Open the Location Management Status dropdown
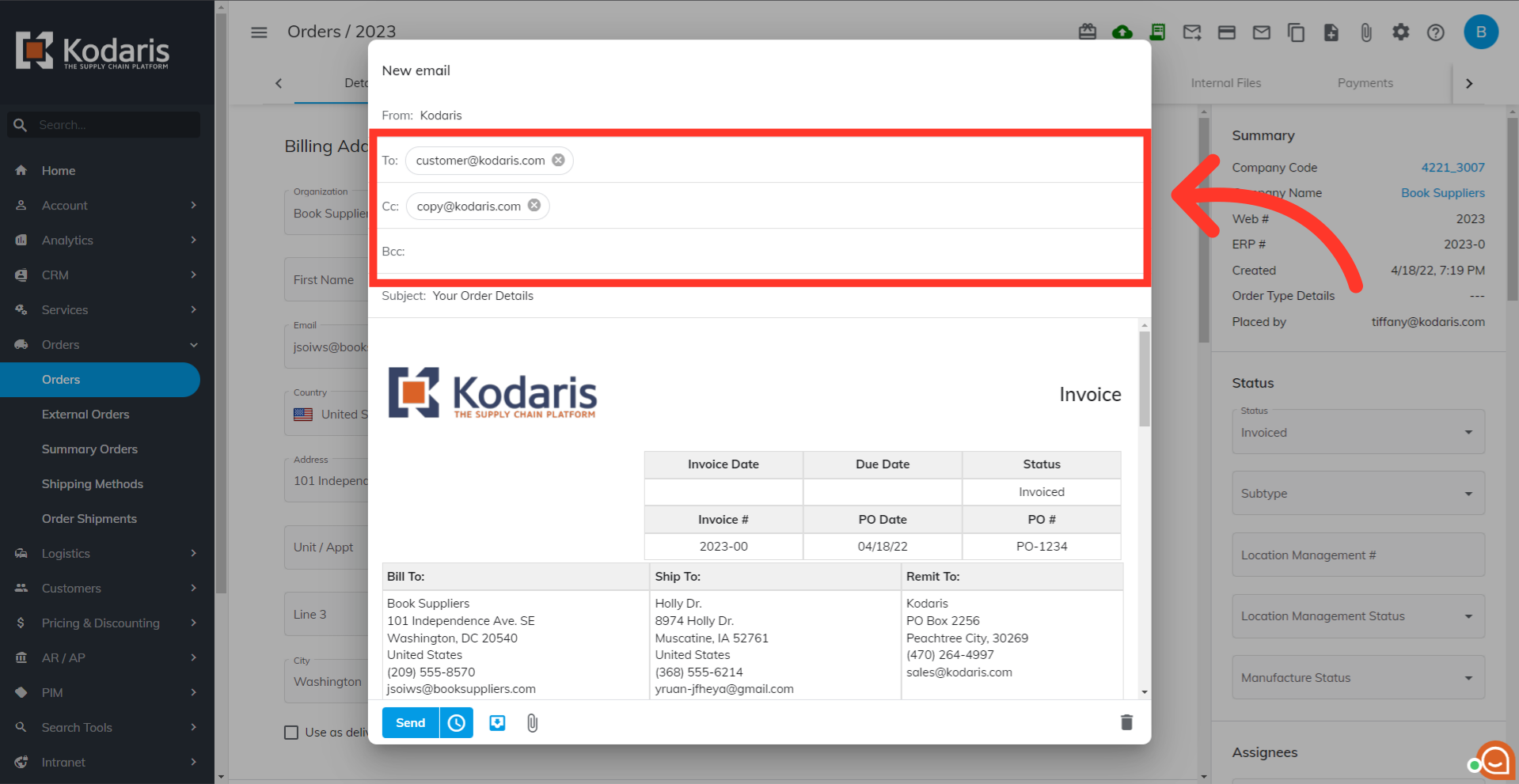1519x784 pixels. (1358, 615)
